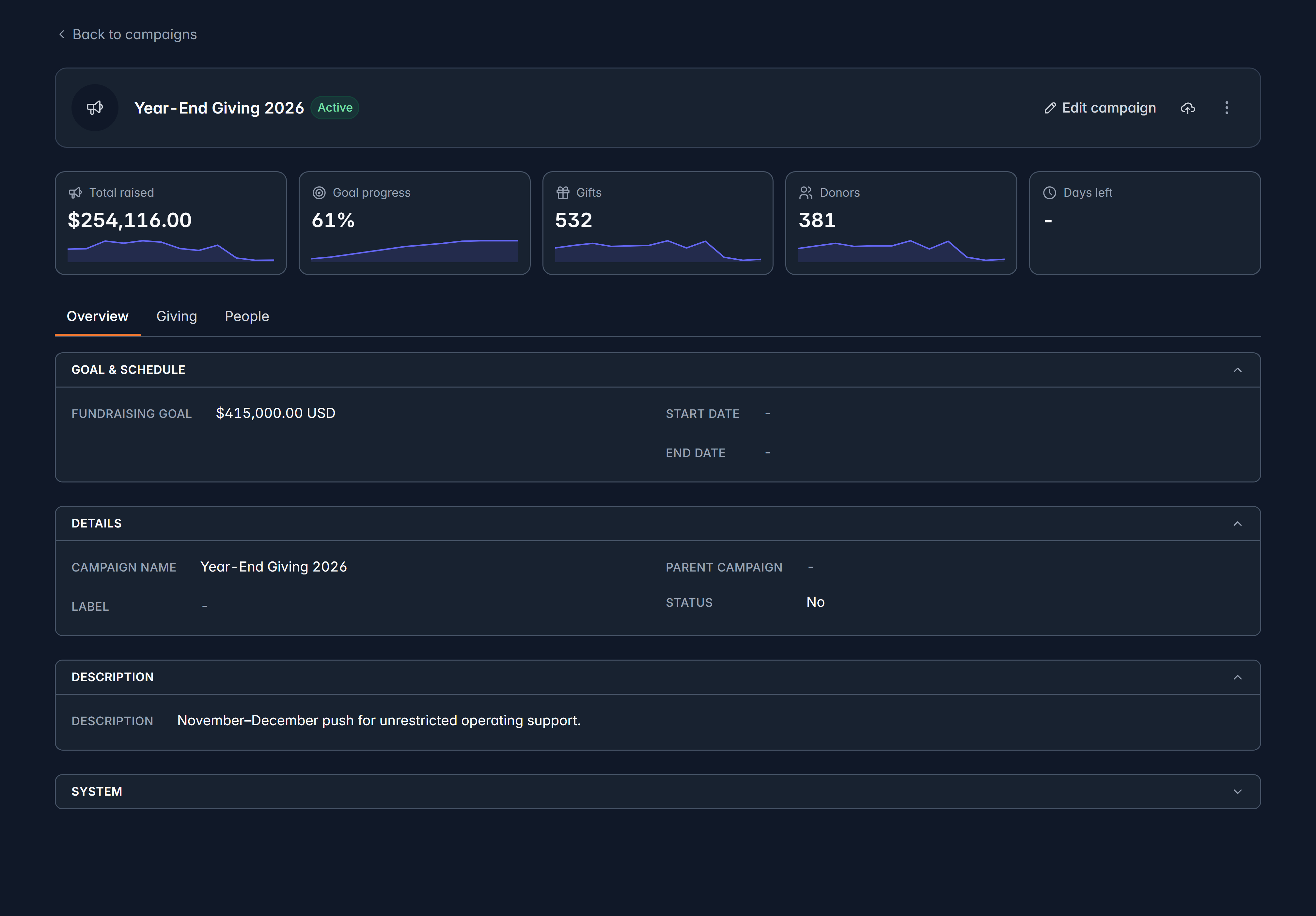The height and width of the screenshot is (916, 1316).
Task: Click the 61% goal progress value
Action: tap(333, 221)
